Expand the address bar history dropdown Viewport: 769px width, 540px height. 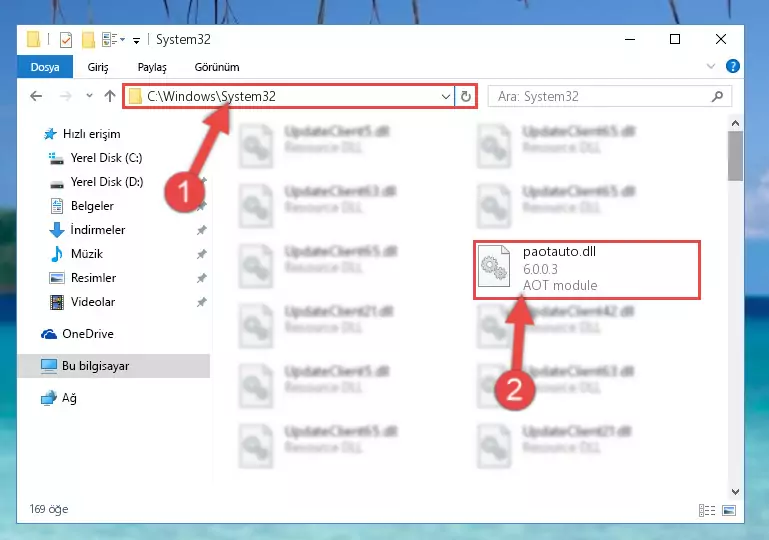pos(445,97)
